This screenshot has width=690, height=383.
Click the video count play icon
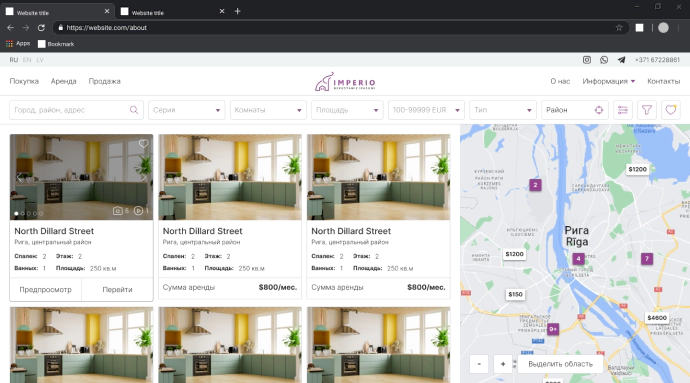(x=138, y=211)
